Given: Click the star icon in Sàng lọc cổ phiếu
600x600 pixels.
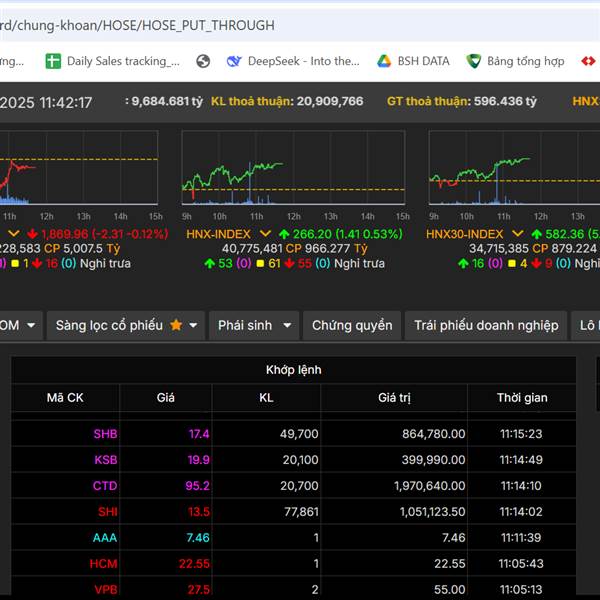Looking at the screenshot, I should point(176,325).
